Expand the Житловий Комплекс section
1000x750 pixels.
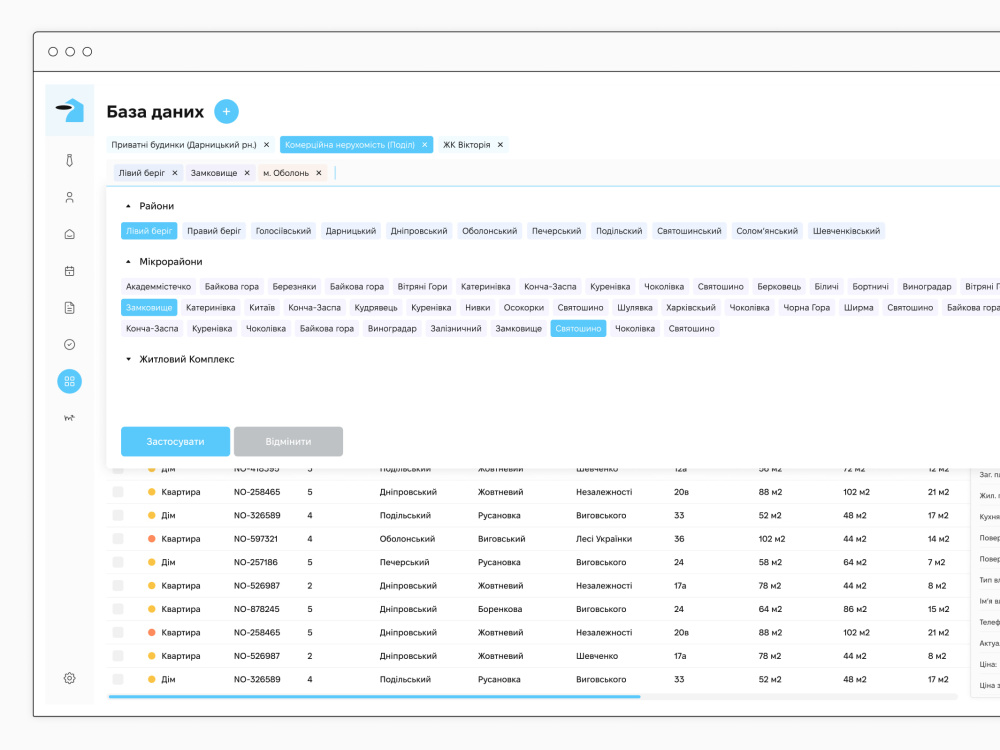click(x=128, y=359)
